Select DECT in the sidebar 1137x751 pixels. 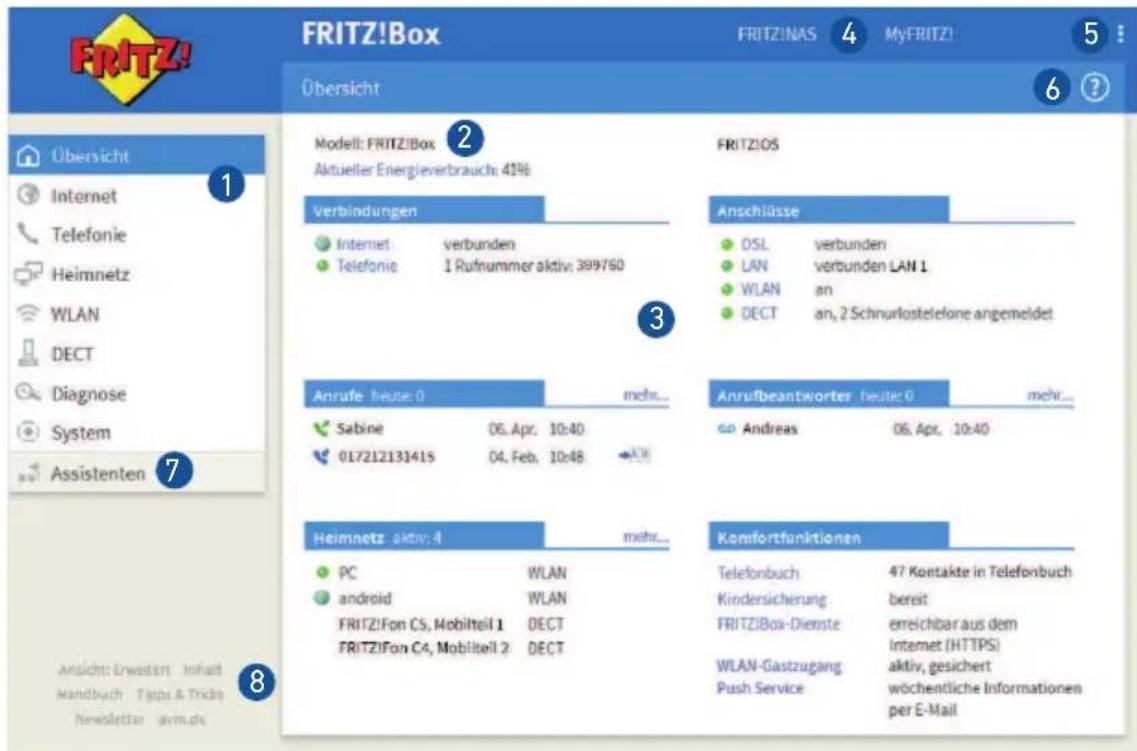tap(136, 354)
